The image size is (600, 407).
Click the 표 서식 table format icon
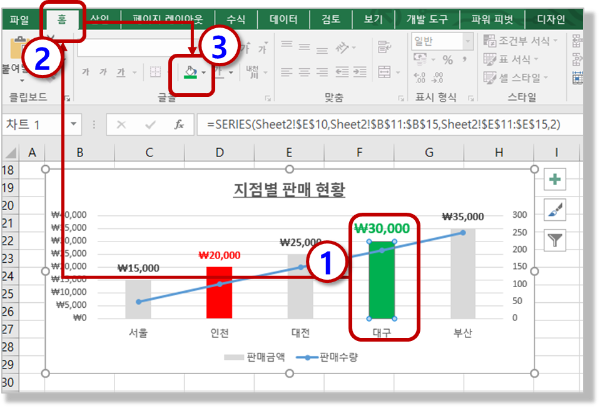[x=489, y=59]
